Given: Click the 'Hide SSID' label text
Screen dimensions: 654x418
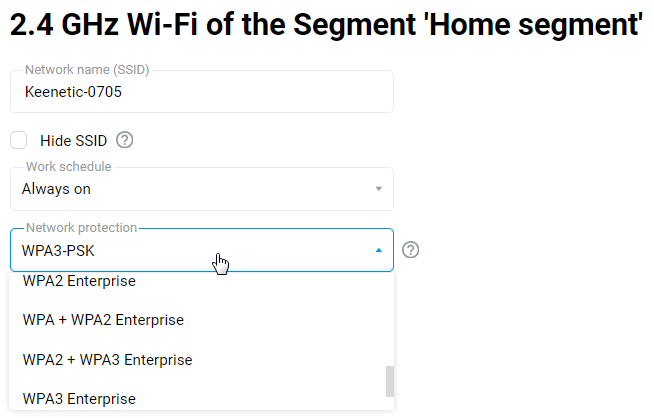Looking at the screenshot, I should (73, 141).
